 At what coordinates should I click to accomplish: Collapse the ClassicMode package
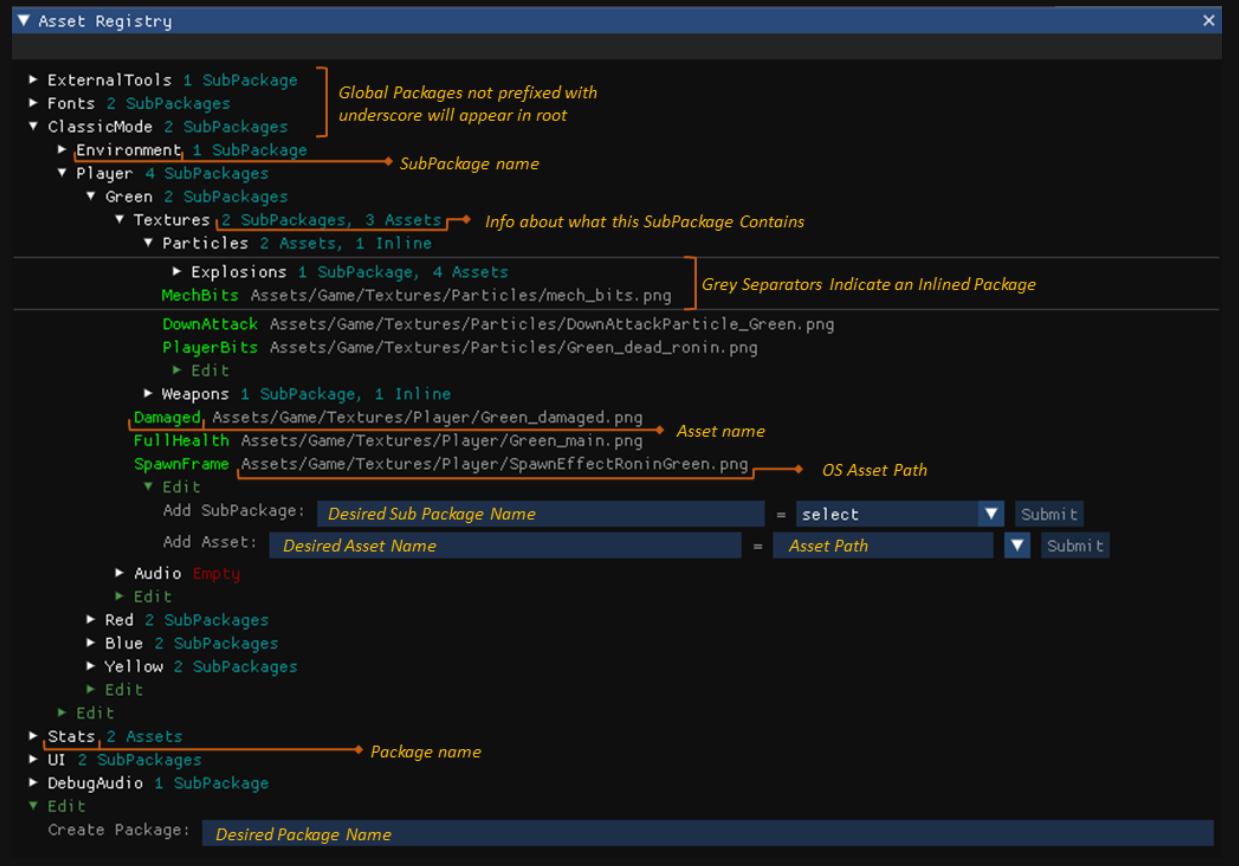click(x=33, y=126)
